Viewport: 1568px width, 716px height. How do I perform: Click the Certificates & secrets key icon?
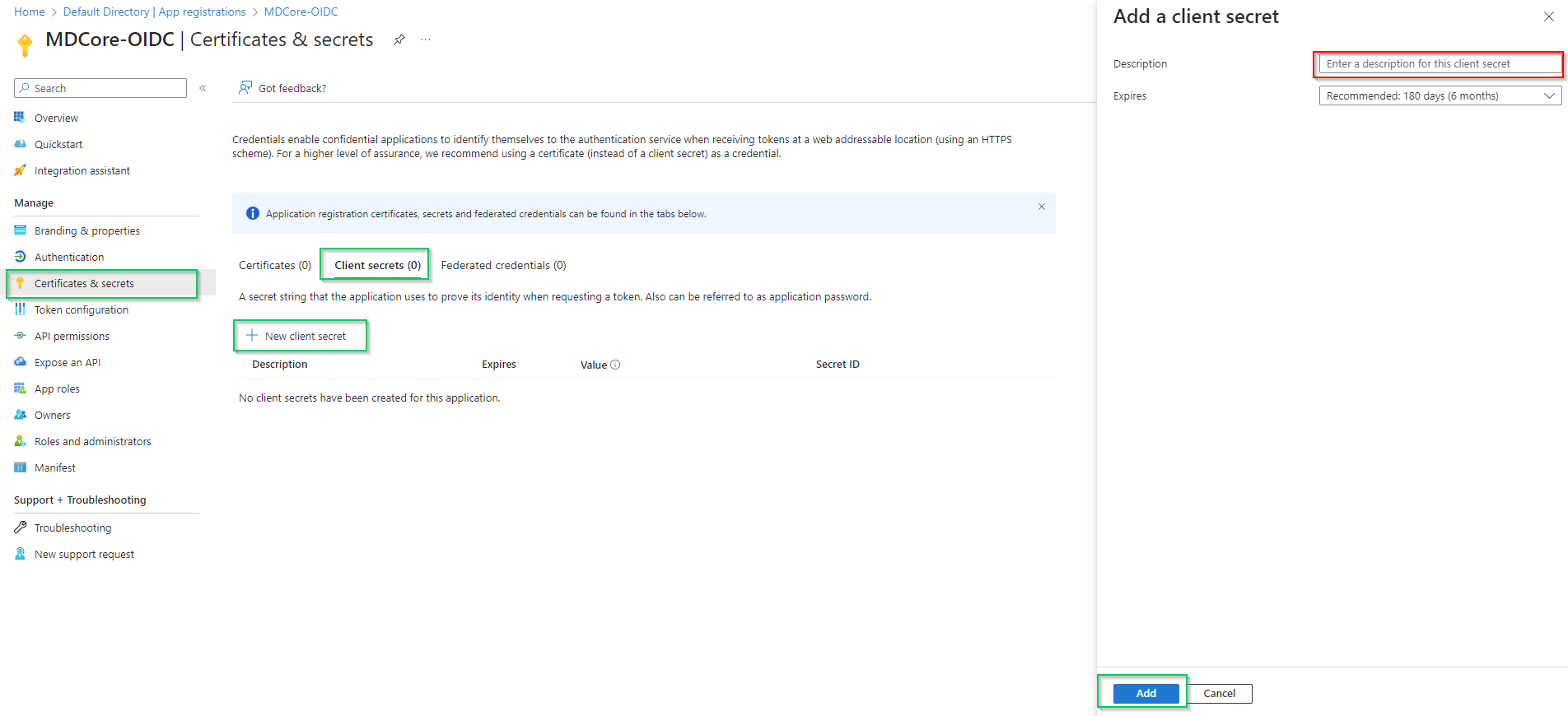[x=20, y=283]
